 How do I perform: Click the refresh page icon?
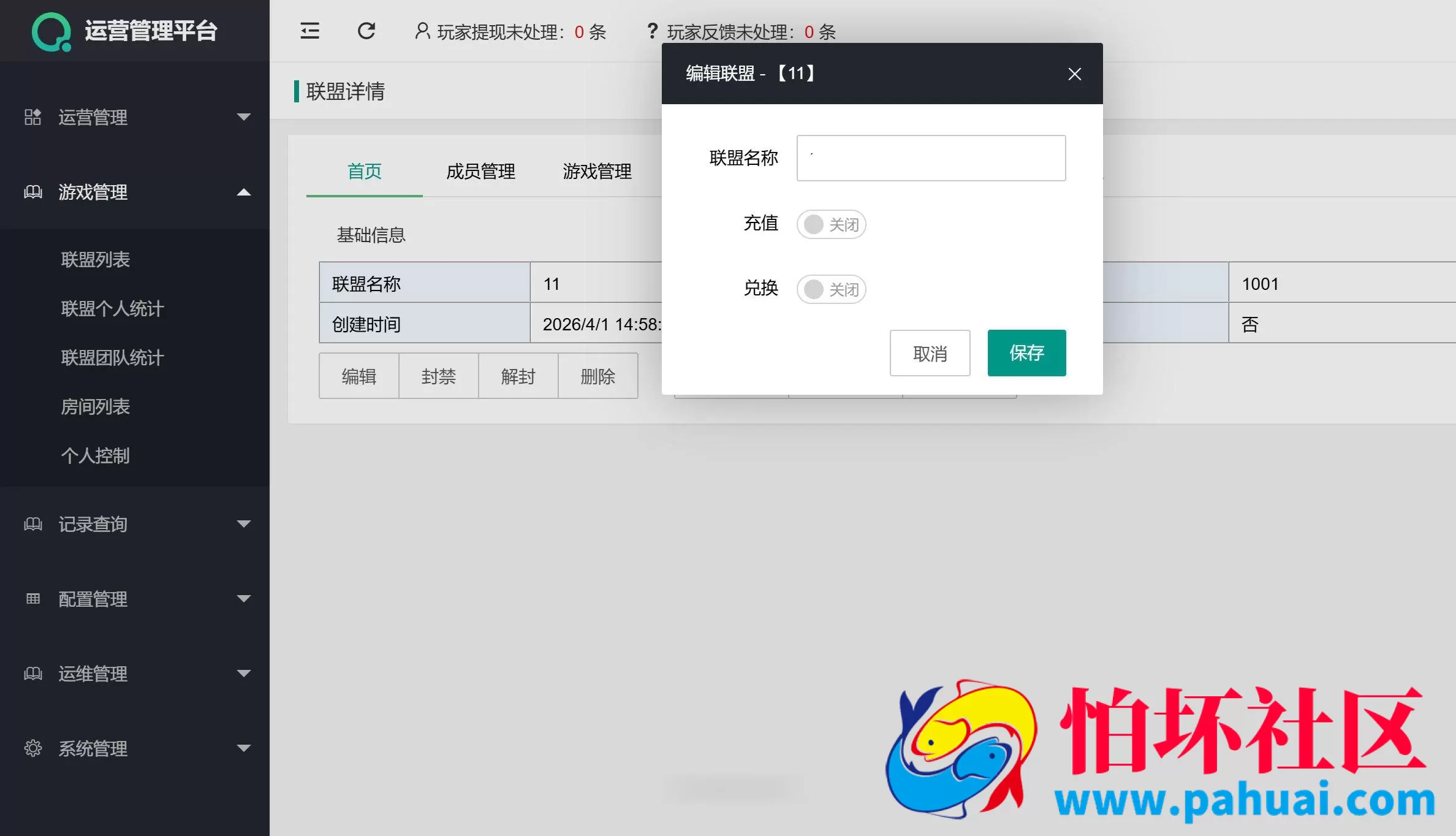pyautogui.click(x=366, y=31)
